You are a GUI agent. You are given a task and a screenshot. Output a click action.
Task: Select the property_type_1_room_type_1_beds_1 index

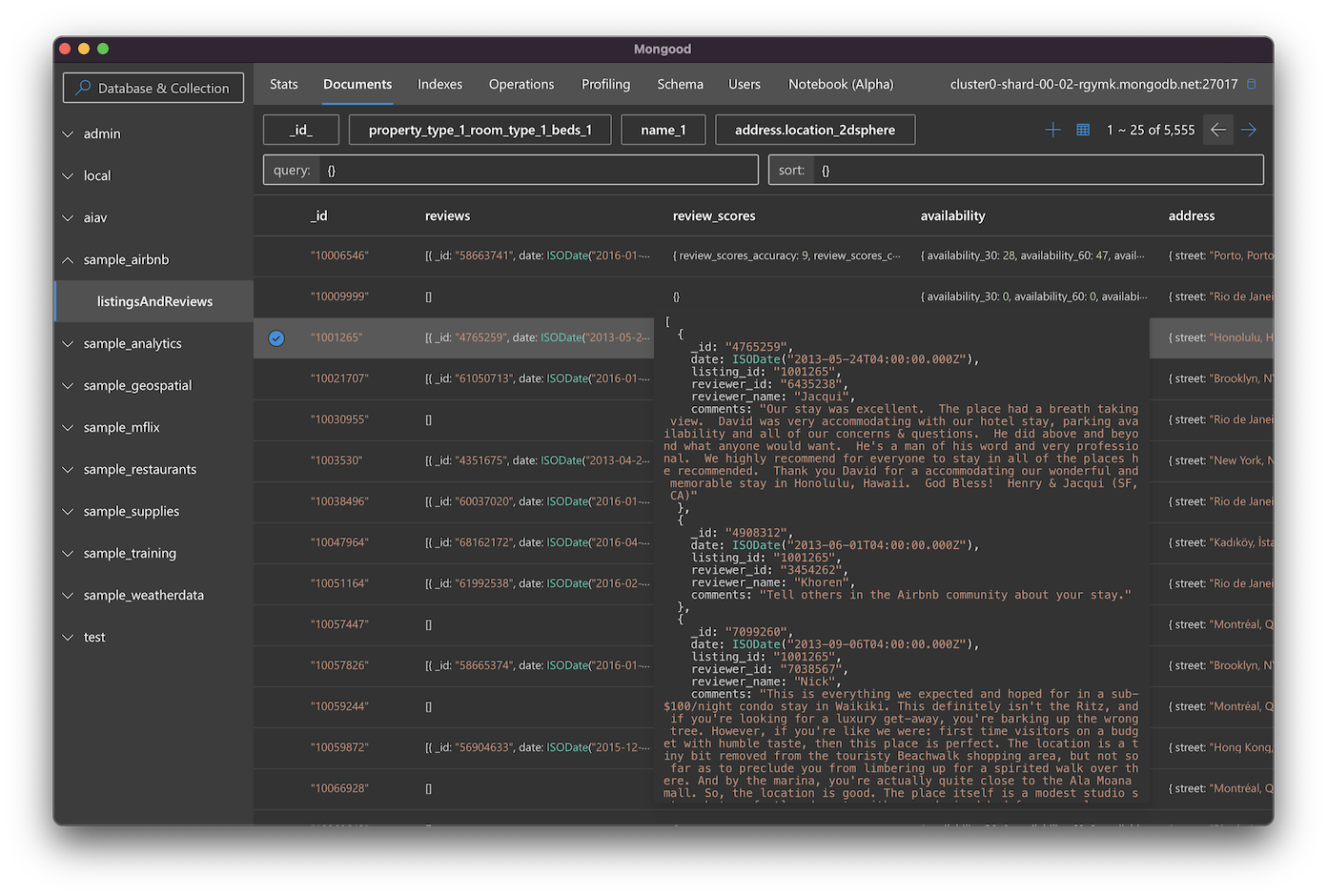pos(480,130)
